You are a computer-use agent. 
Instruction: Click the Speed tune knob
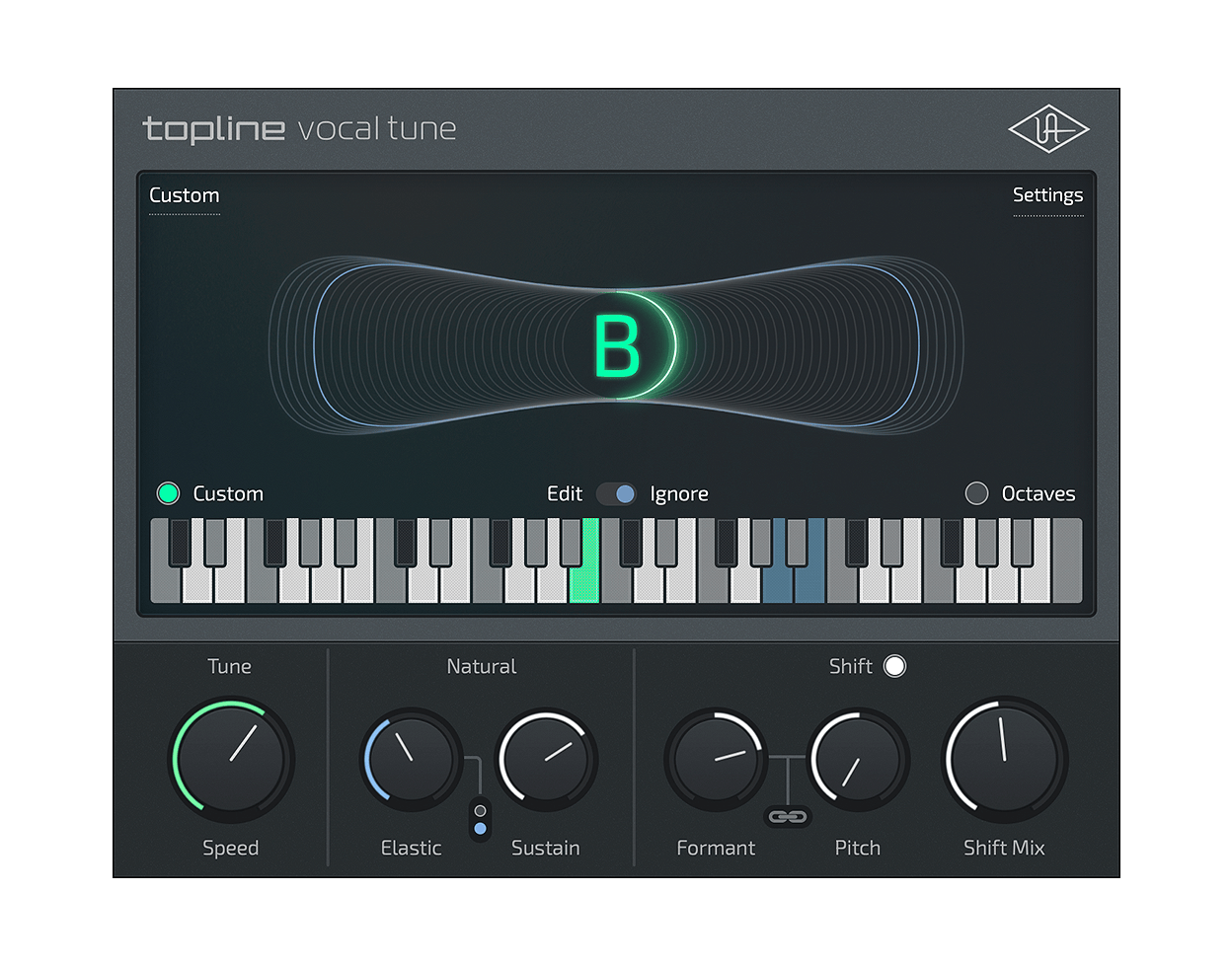coord(233,761)
